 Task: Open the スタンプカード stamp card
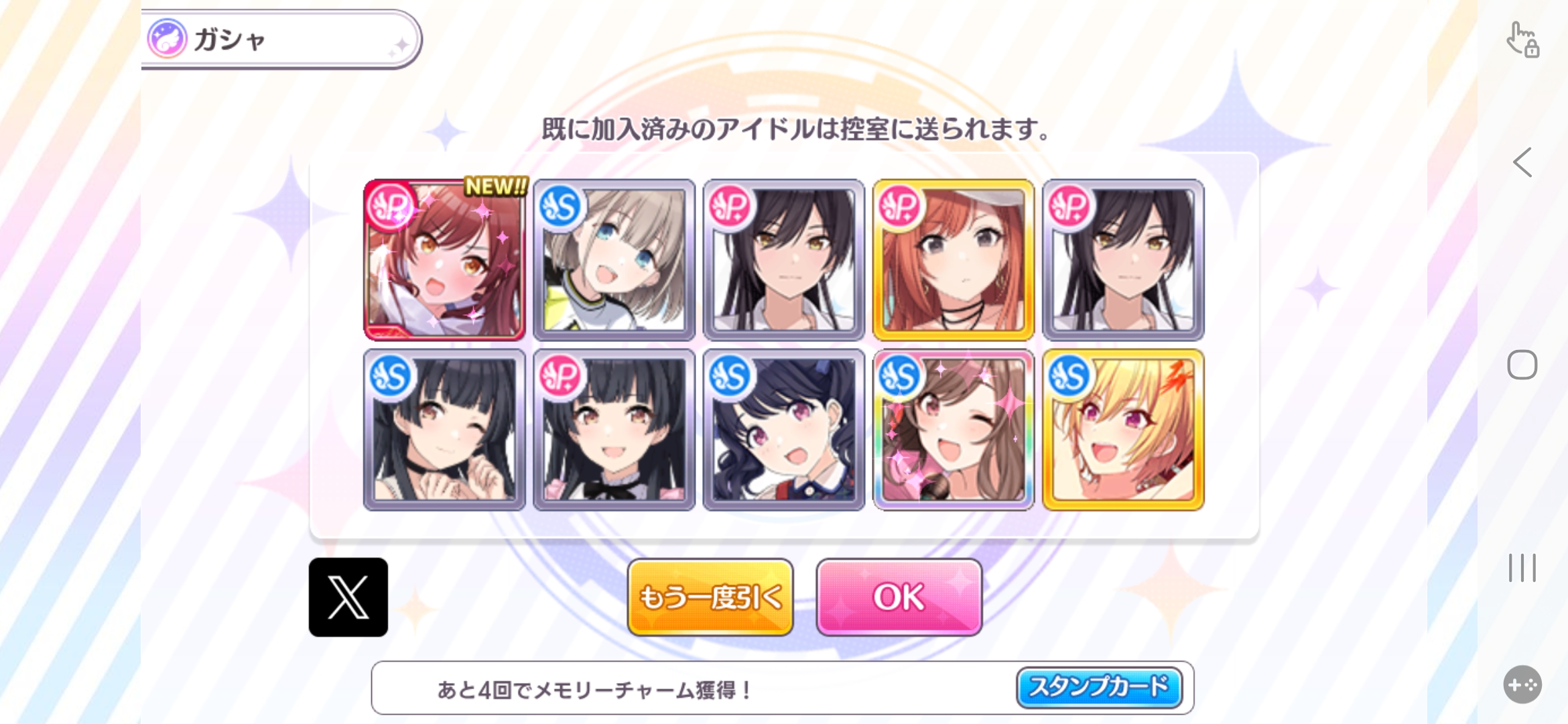click(1099, 687)
